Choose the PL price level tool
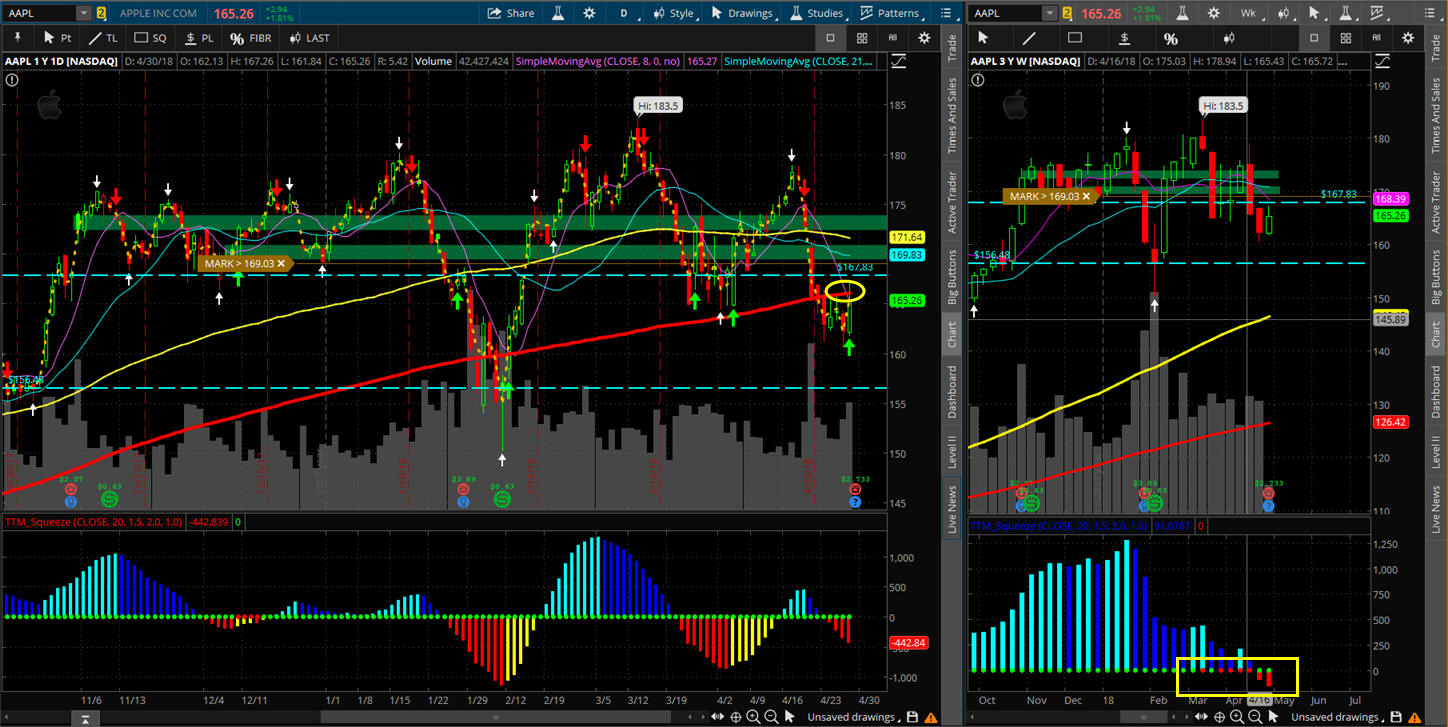This screenshot has width=1448, height=727. pos(199,38)
